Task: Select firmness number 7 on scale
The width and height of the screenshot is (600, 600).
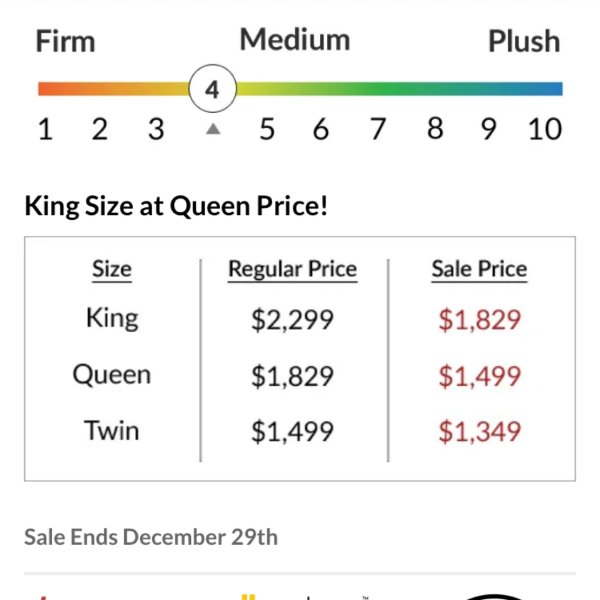Action: tap(378, 129)
